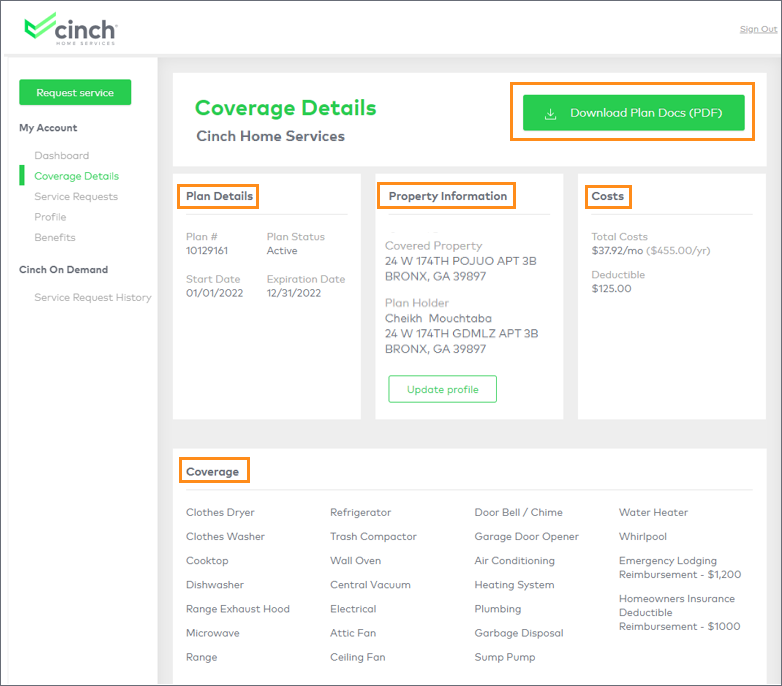Open Service Request History

coord(93,297)
